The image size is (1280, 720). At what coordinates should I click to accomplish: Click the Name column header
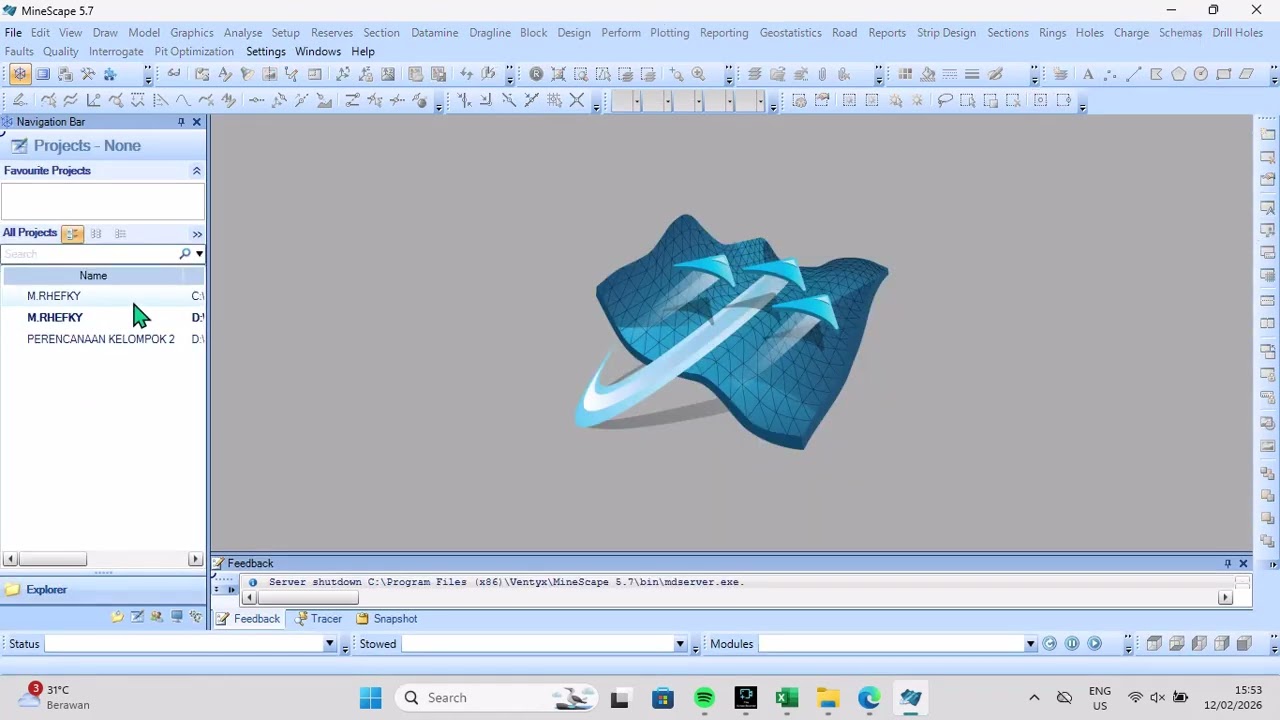(93, 276)
